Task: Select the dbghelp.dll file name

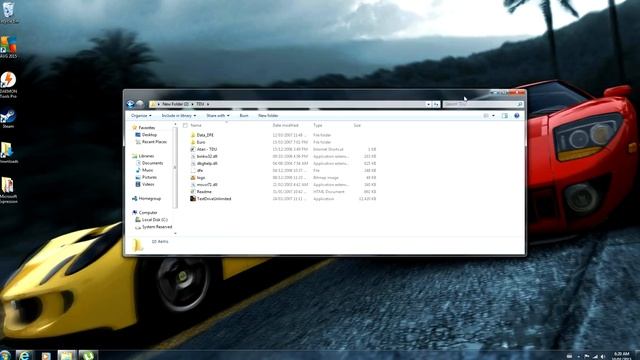Action: pos(207,163)
